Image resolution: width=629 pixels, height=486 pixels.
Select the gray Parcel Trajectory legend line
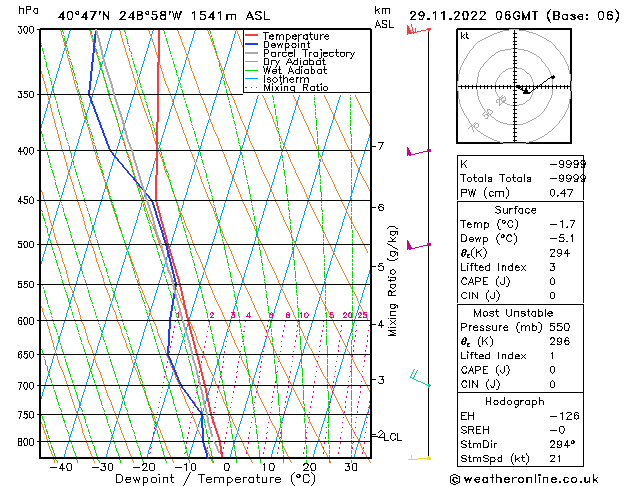pos(251,53)
